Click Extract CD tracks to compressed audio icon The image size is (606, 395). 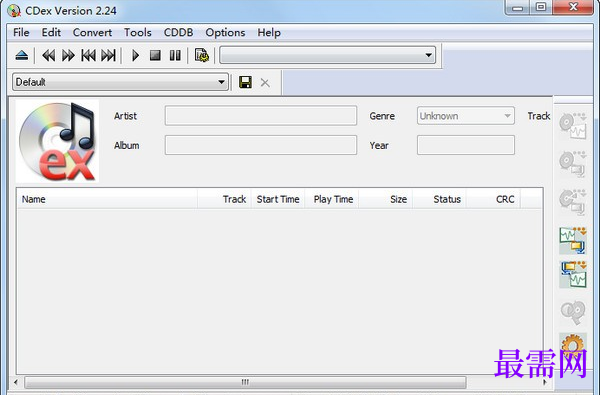[573, 164]
